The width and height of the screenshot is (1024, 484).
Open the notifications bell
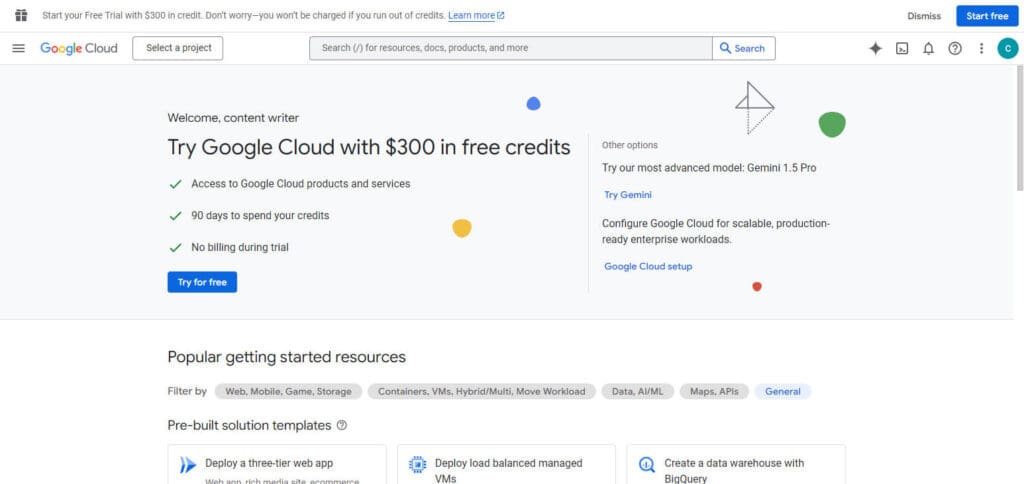[928, 48]
